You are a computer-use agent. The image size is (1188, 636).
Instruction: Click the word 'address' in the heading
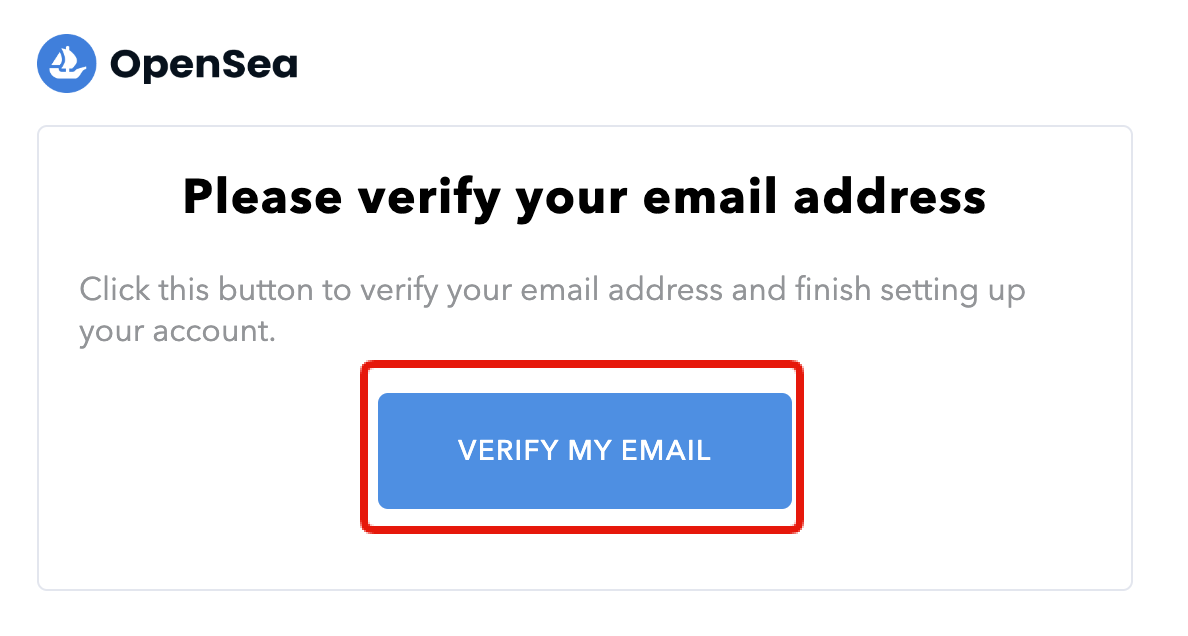tap(889, 197)
